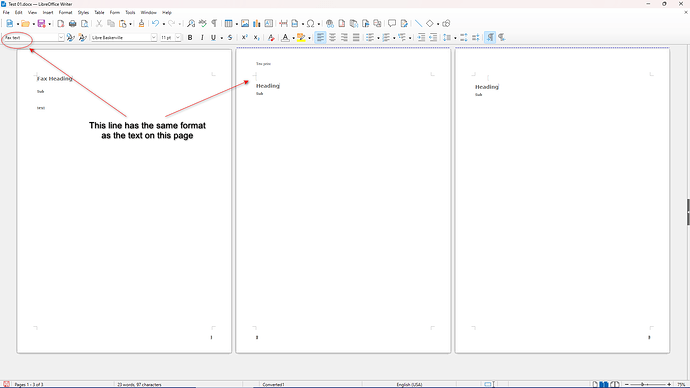This screenshot has width=690, height=388.
Task: Toggle Underline formatting
Action: (x=213, y=38)
